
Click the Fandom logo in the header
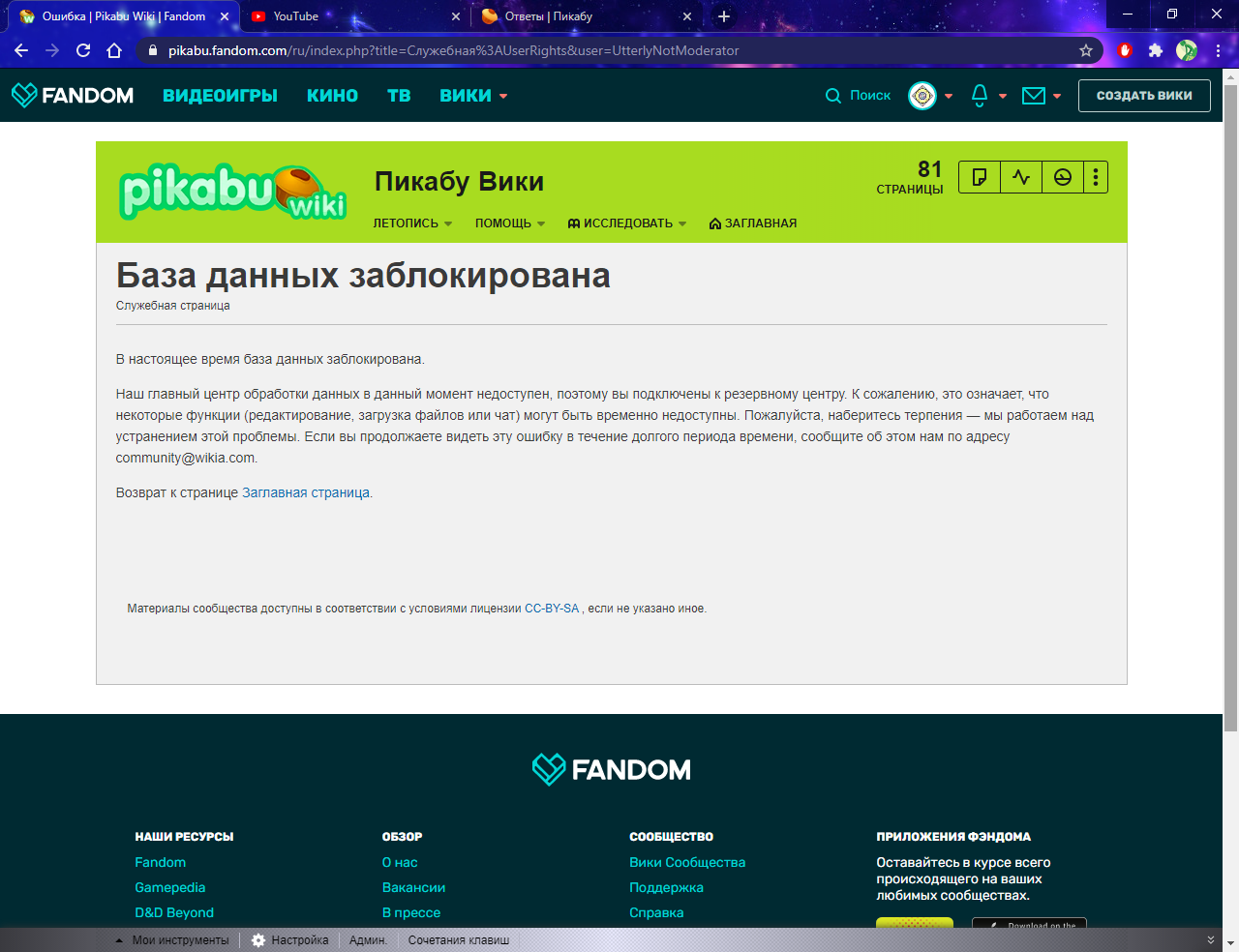73,95
